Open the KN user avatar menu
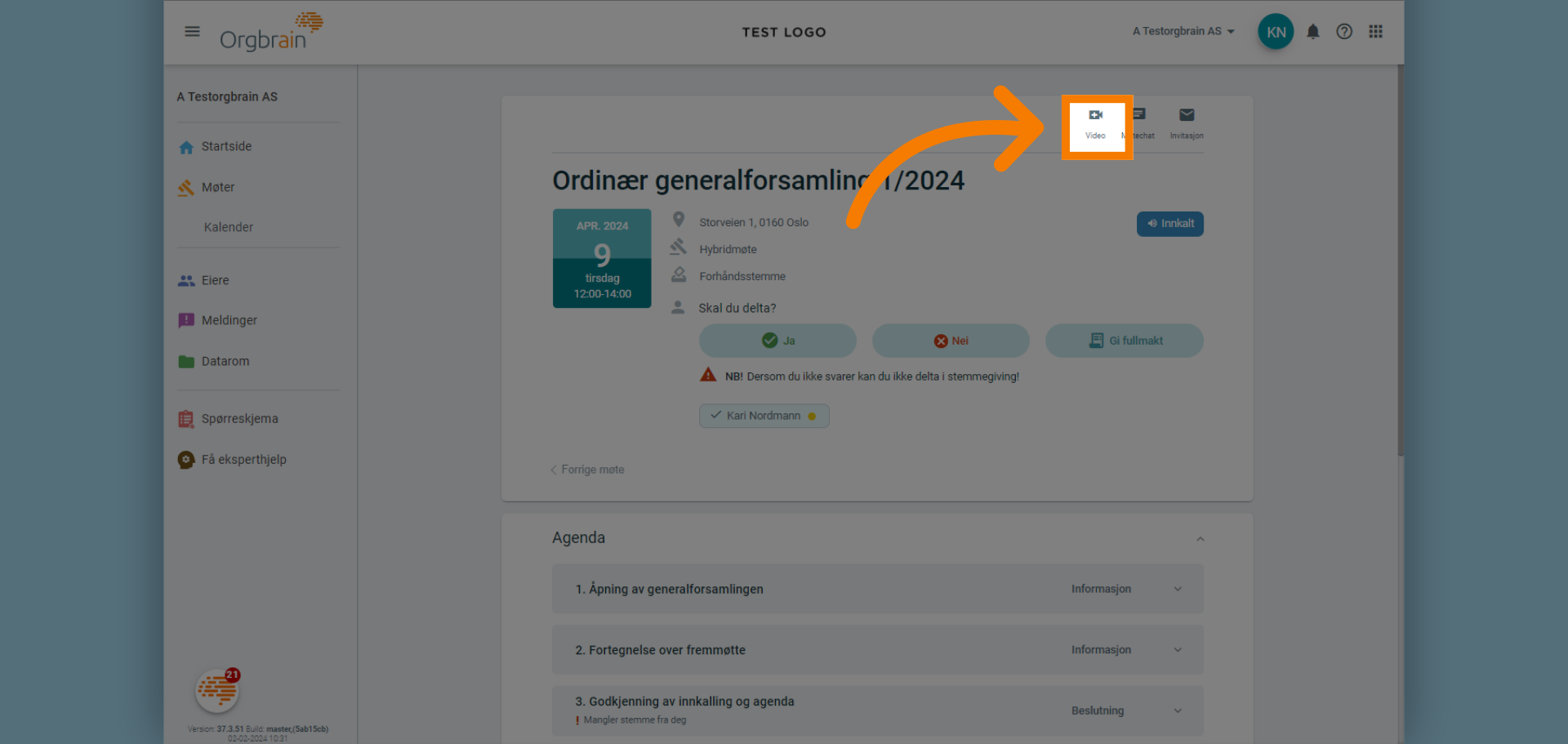 coord(1276,32)
